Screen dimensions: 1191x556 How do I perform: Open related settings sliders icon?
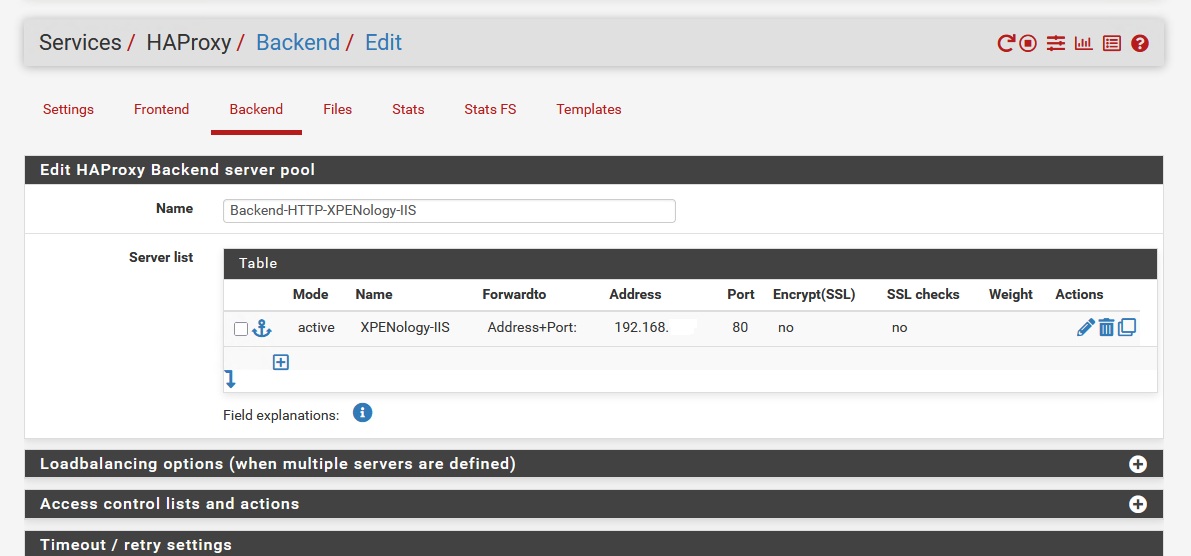click(x=1056, y=43)
